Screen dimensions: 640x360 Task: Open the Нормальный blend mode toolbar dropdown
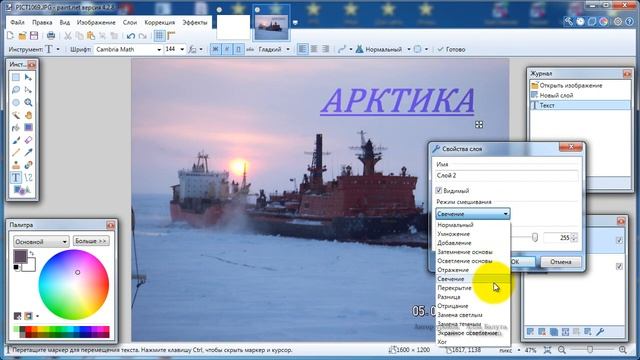(409, 49)
